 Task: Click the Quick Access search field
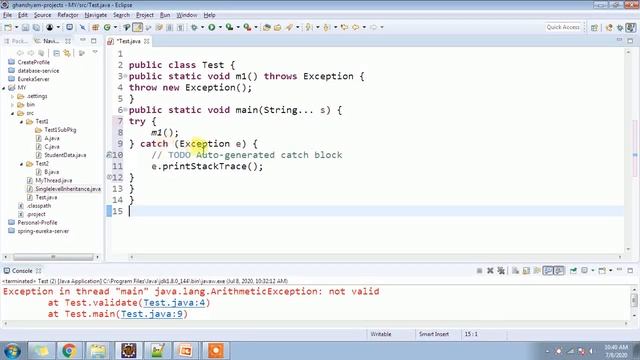point(563,27)
